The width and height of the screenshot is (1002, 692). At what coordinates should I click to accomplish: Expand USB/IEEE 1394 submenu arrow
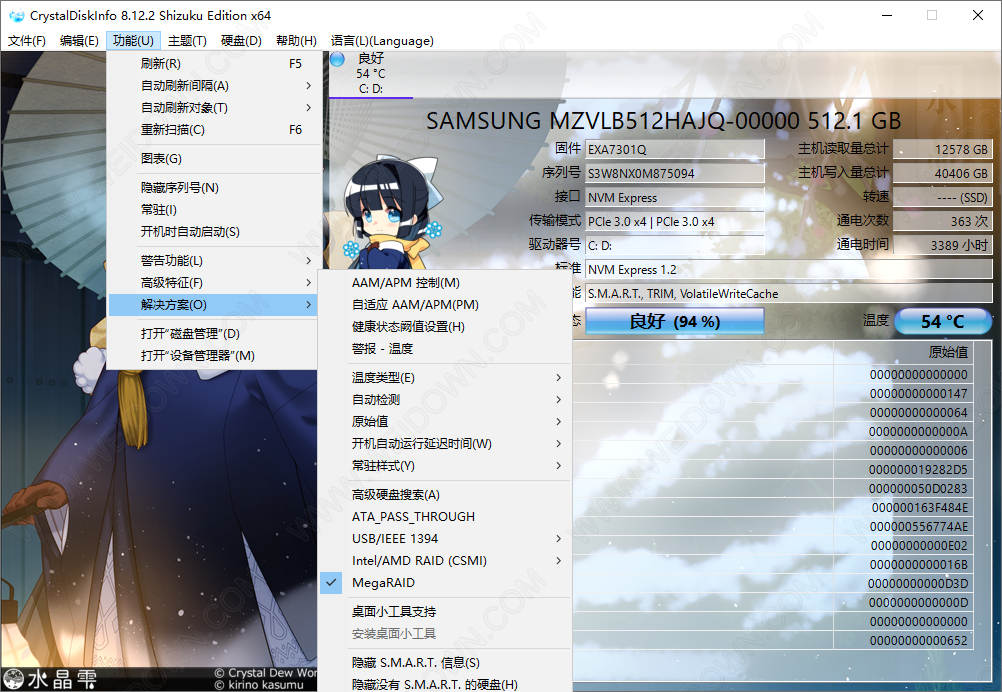pyautogui.click(x=559, y=539)
